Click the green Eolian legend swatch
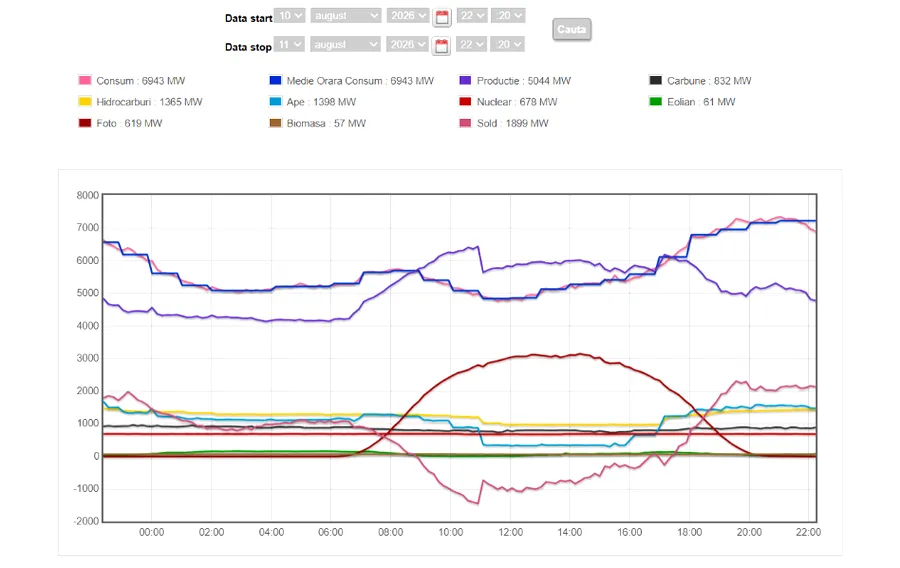Screen dimensions: 900x568 click(655, 102)
